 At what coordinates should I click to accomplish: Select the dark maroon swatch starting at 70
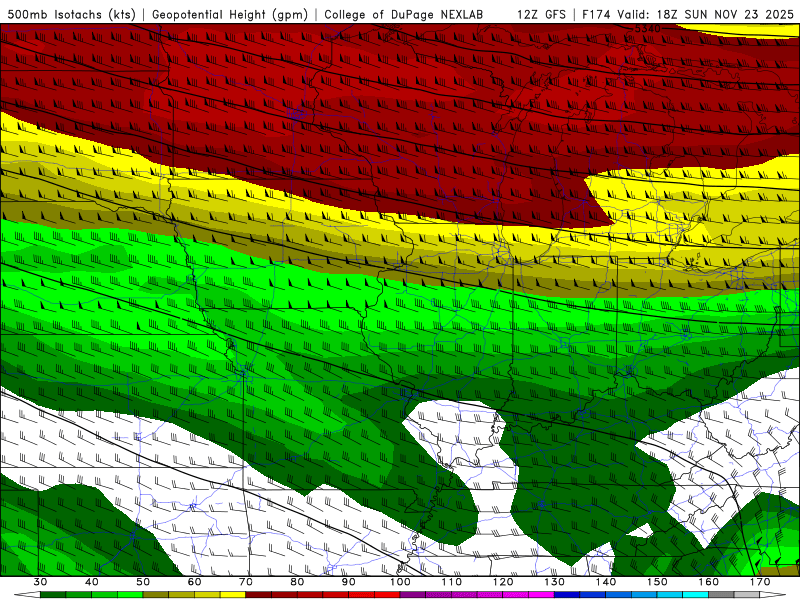click(259, 595)
